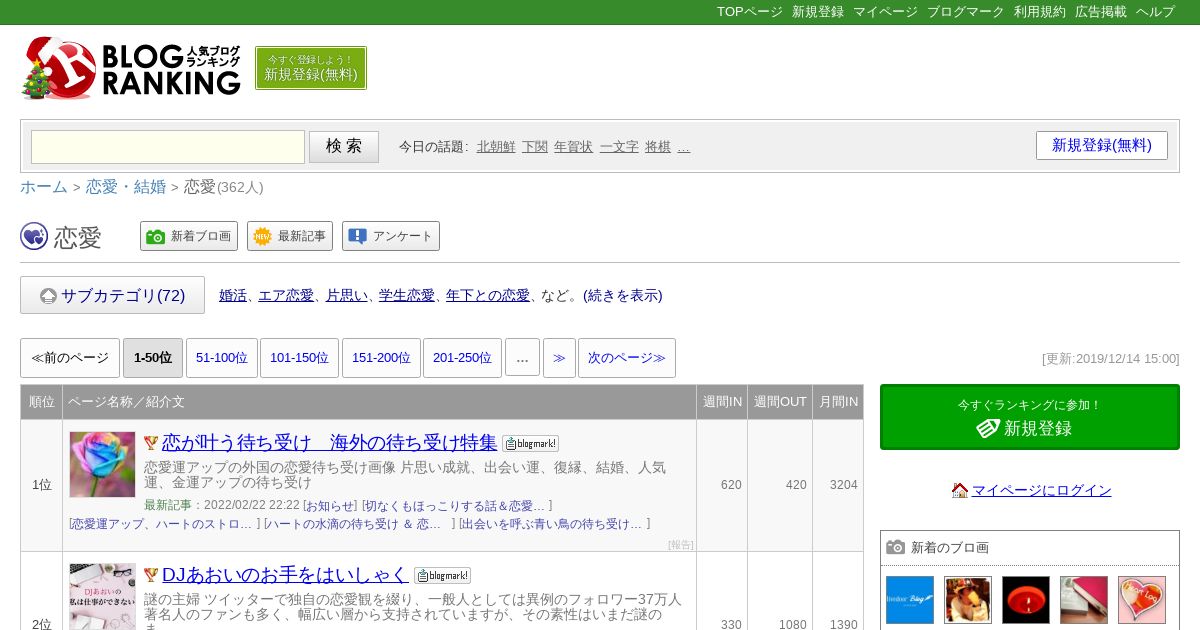Image resolution: width=1200 pixels, height=630 pixels.
Task: Click the home icon beside マイページにログイン
Action: click(960, 490)
